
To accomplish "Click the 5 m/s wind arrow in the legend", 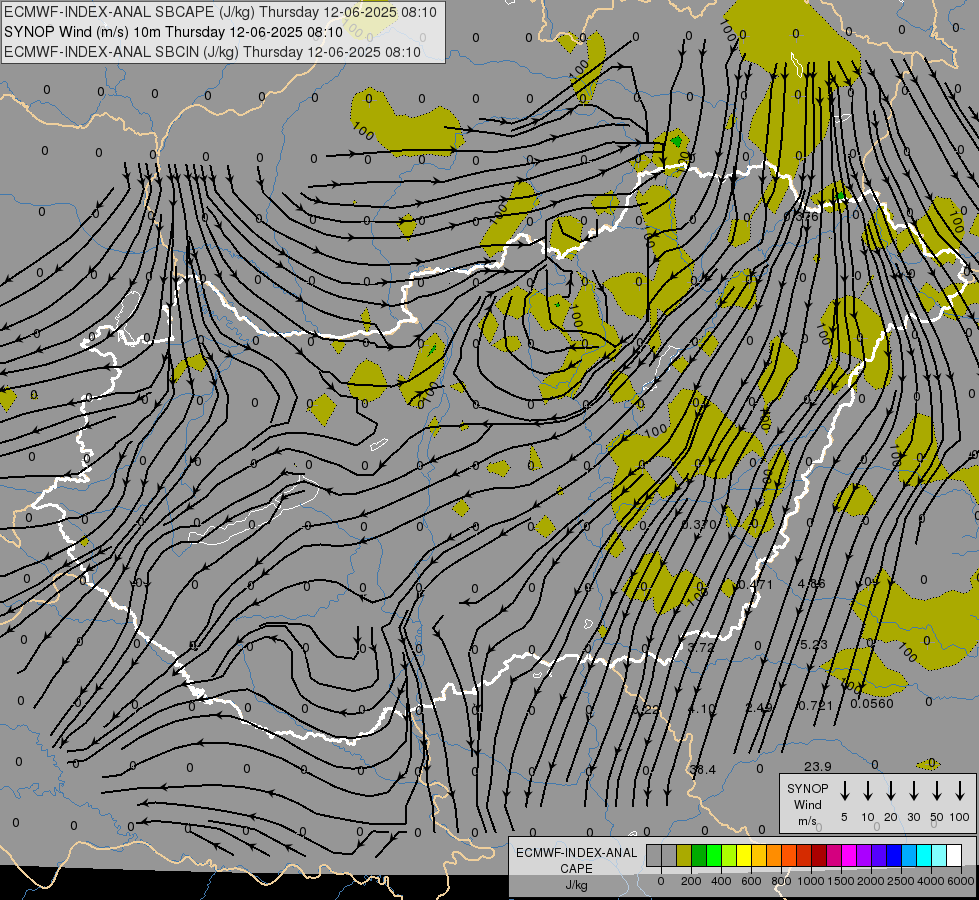I will click(845, 791).
